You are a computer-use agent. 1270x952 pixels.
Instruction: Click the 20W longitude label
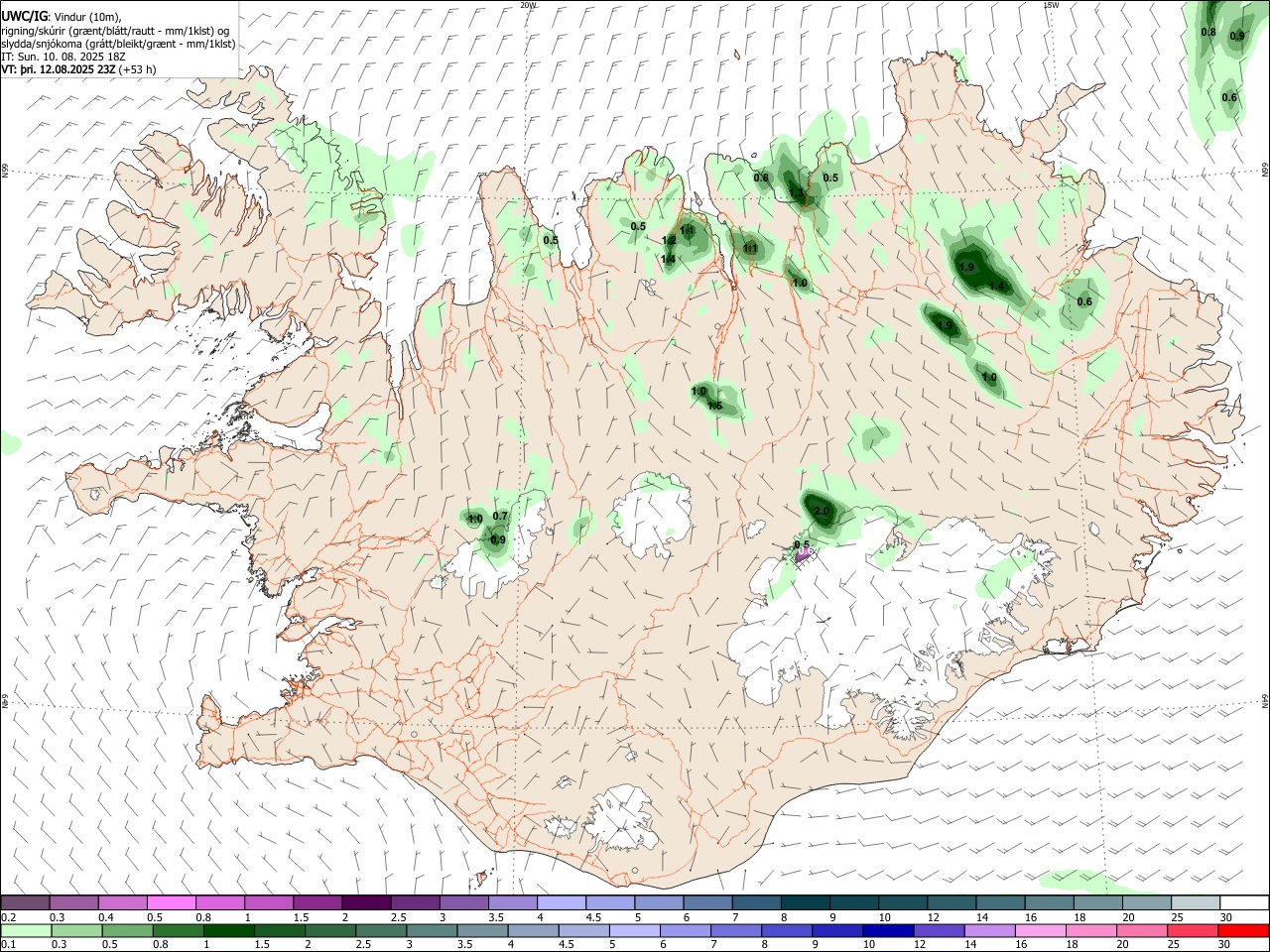(528, 5)
